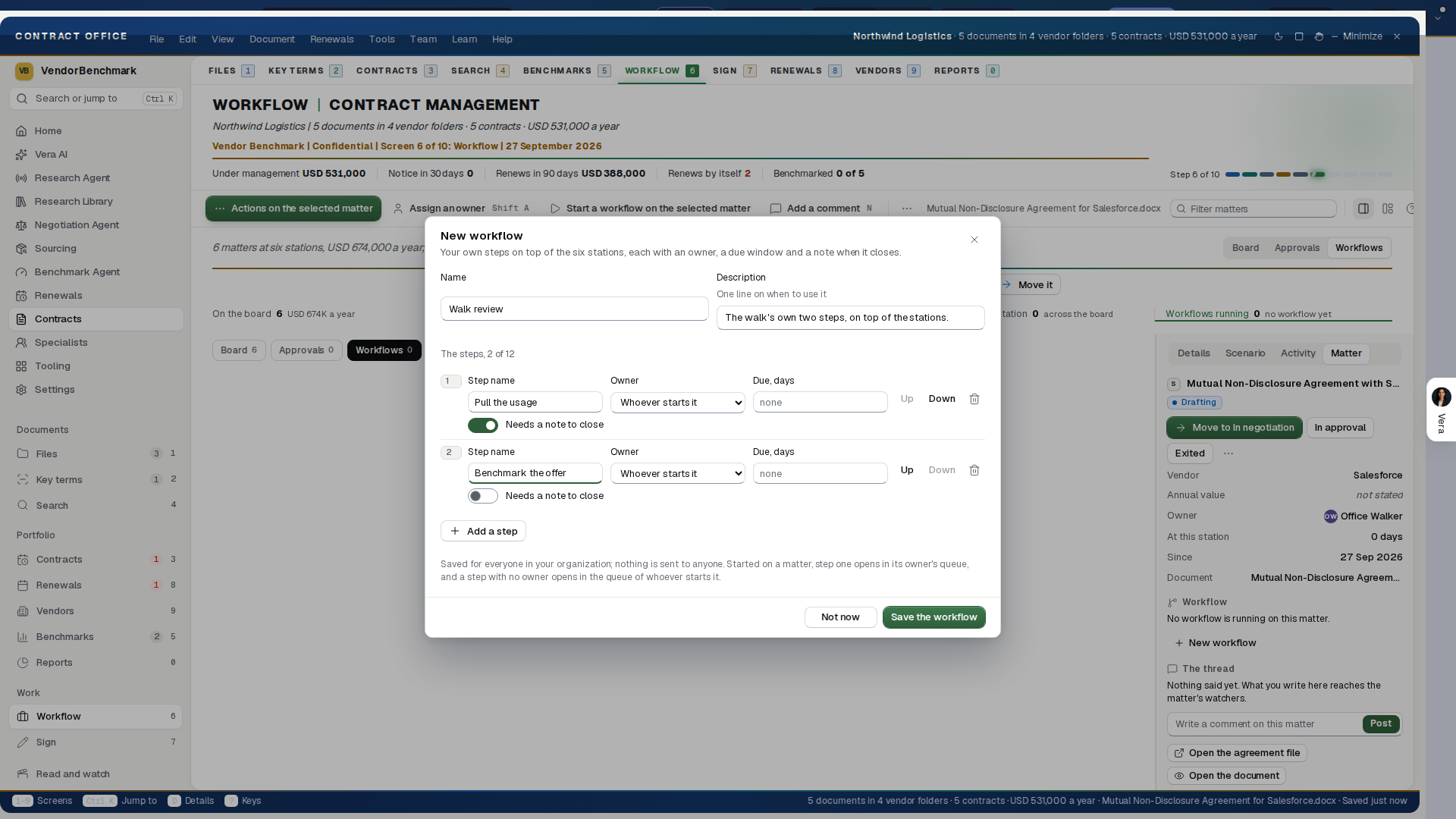Click the more options ellipsis next to Exited
Screen dimensions: 1456x819
(x=1228, y=453)
